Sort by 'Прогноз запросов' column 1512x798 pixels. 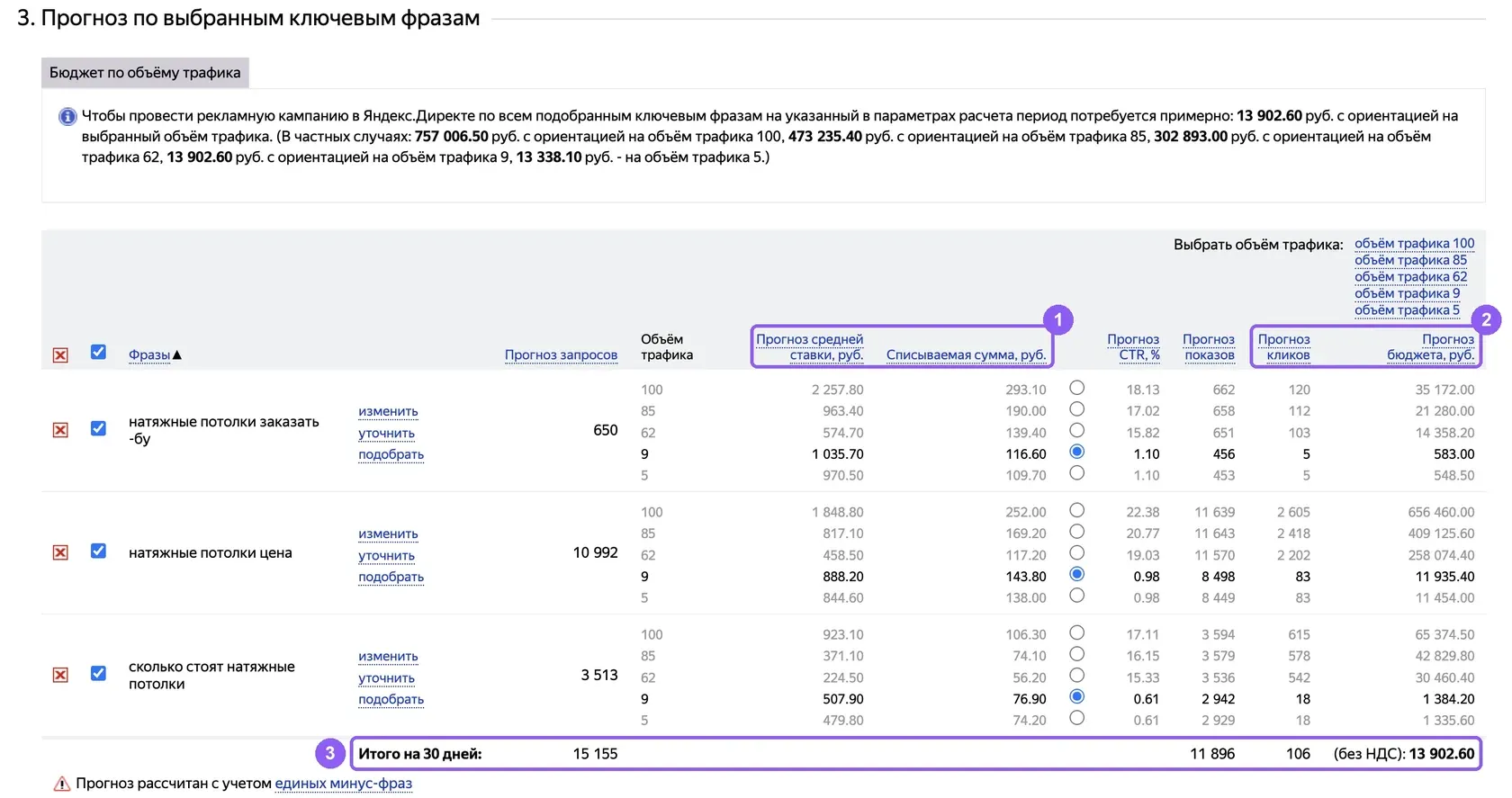[561, 355]
